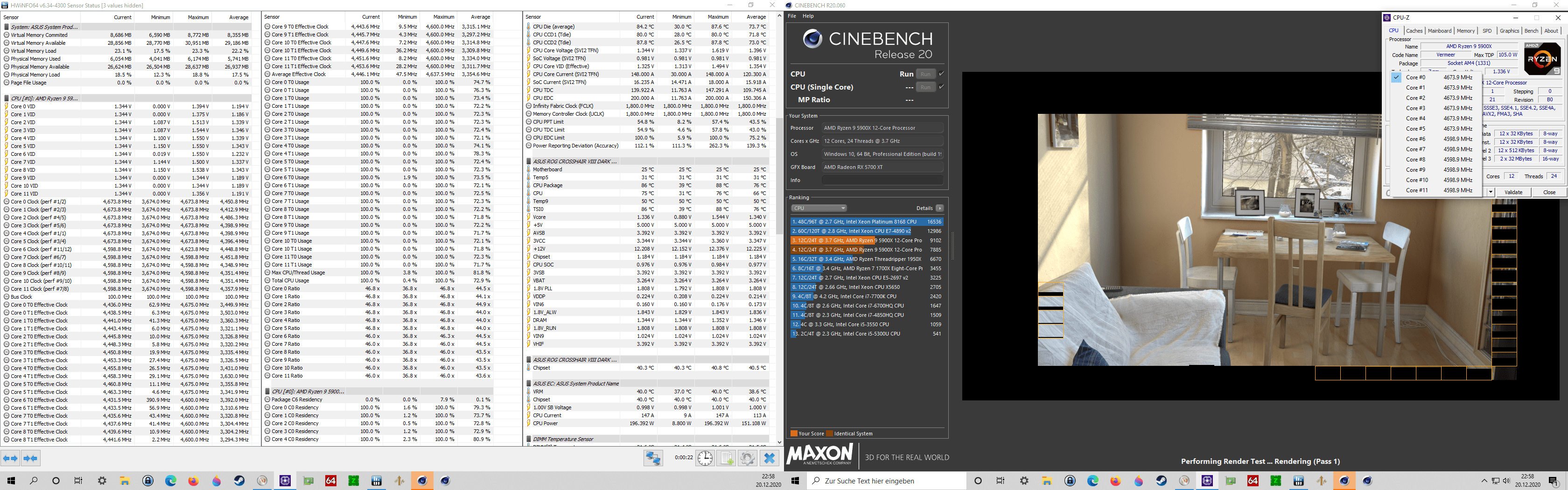Screen dimensions: 1568x490
Task: Open the Windows Start menu in the left taskbar
Action: [x=10, y=481]
